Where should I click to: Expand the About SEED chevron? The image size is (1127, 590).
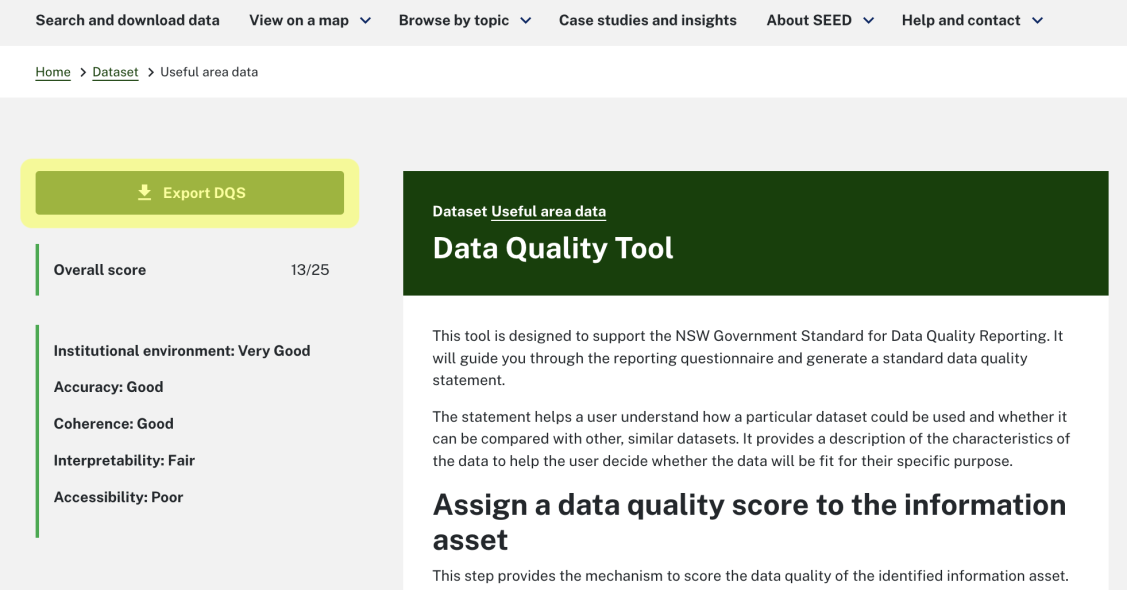[x=868, y=21]
